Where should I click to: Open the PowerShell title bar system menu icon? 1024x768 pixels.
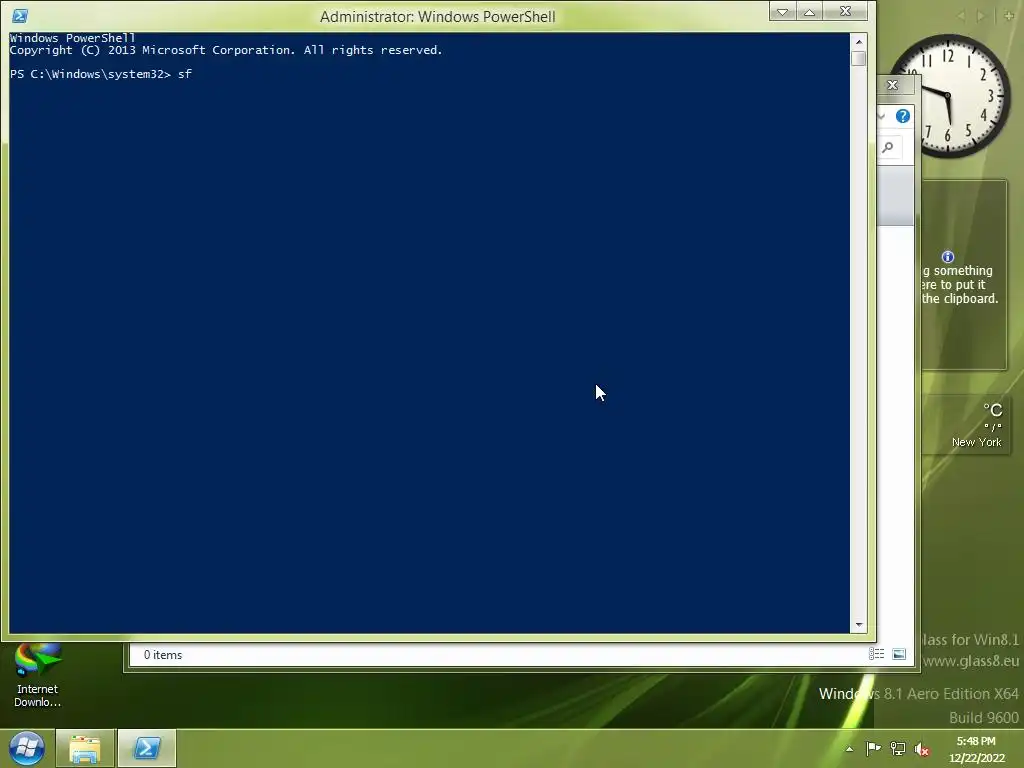click(20, 16)
